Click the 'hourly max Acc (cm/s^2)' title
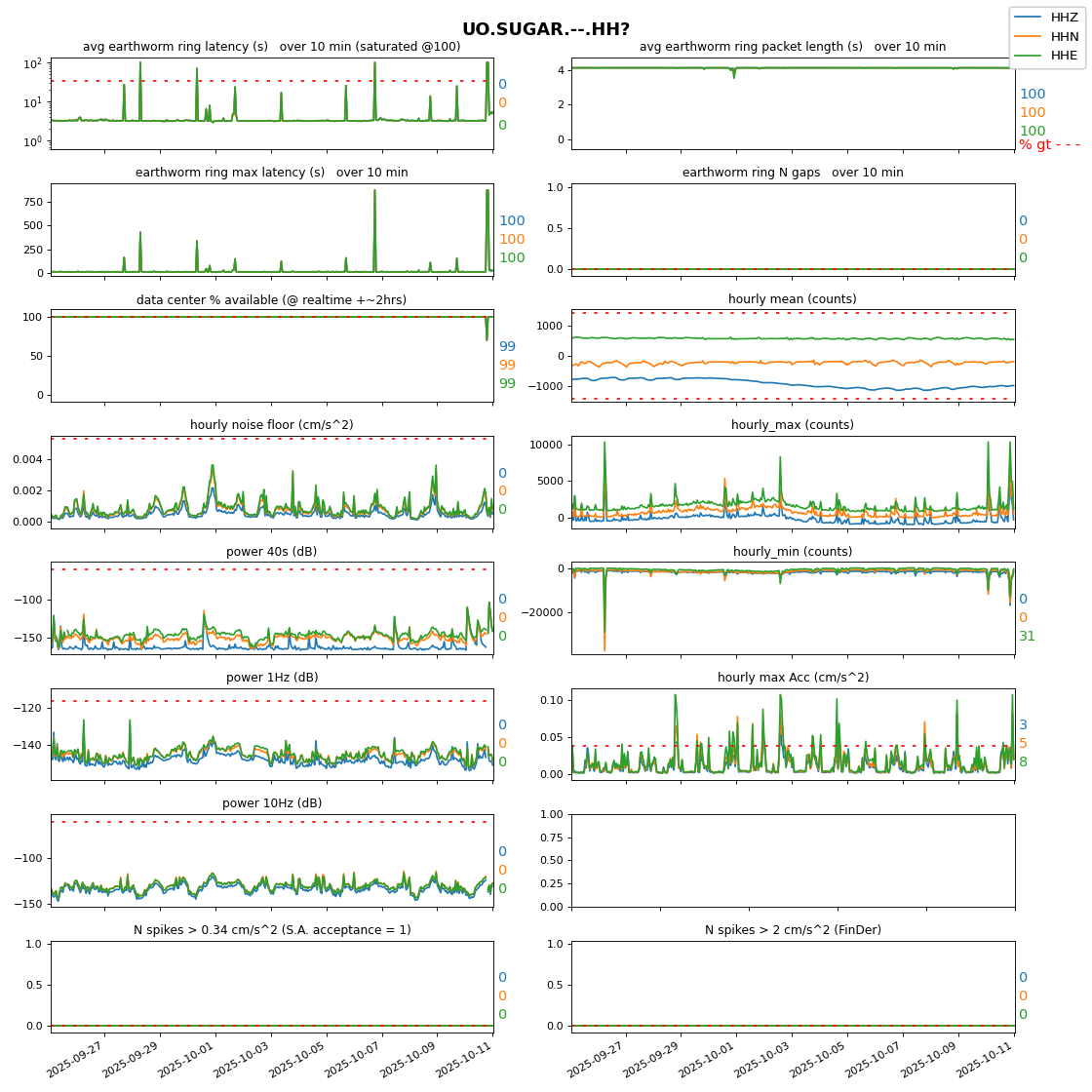Screen dimensions: 1092x1092 click(x=793, y=678)
